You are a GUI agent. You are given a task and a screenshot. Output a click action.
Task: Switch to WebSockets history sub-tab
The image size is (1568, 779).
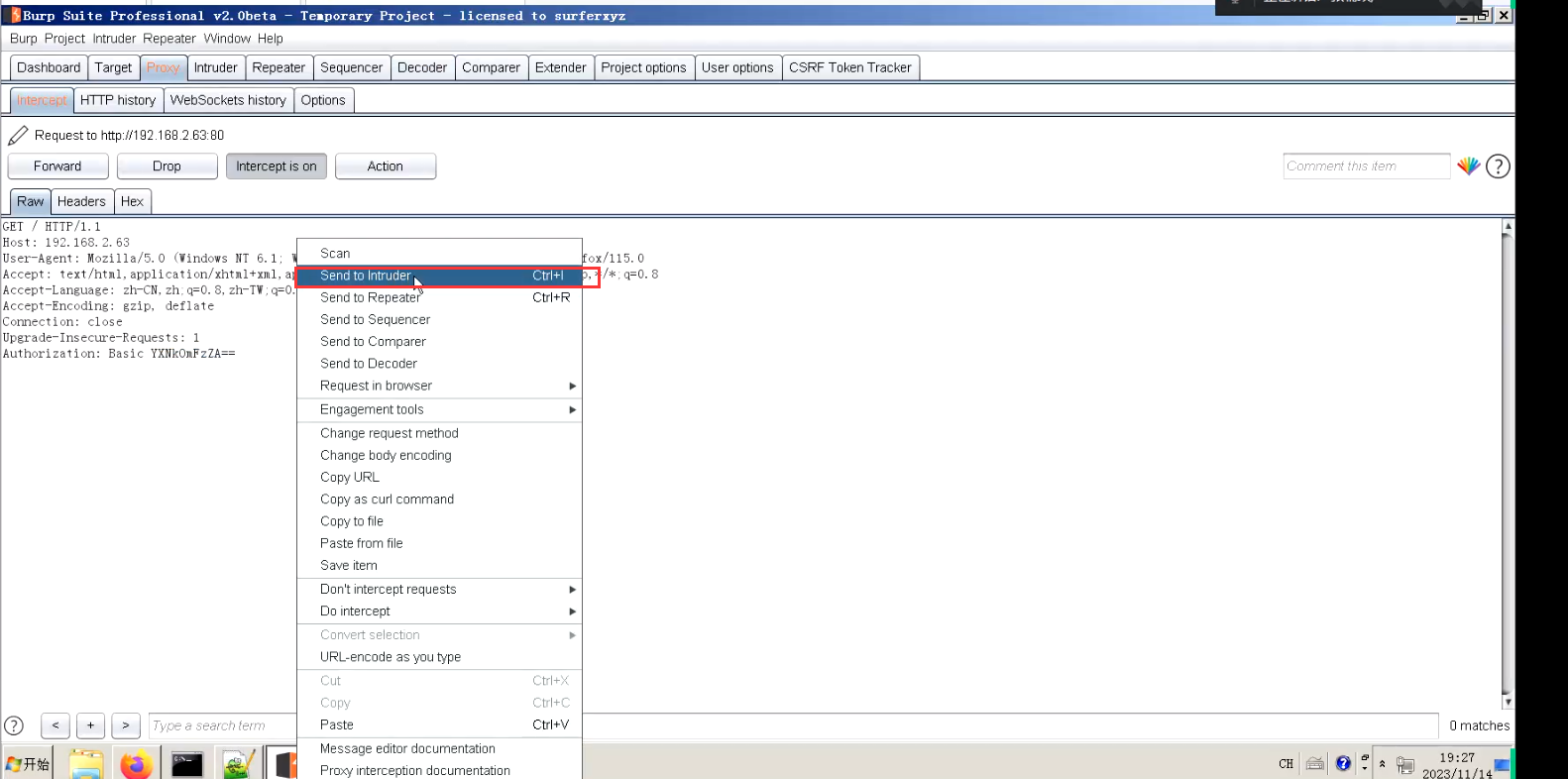[228, 100]
